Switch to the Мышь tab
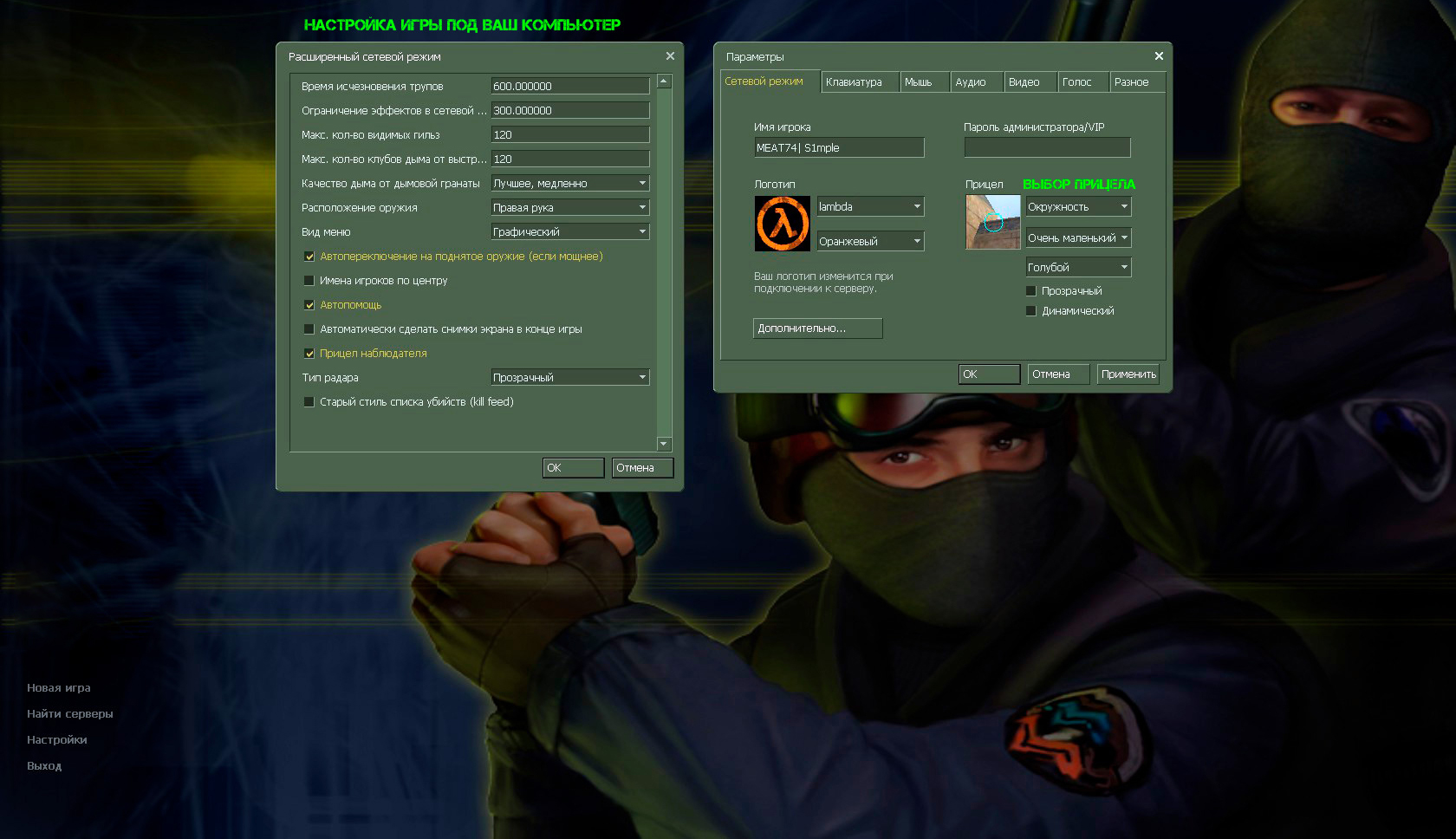 925,82
